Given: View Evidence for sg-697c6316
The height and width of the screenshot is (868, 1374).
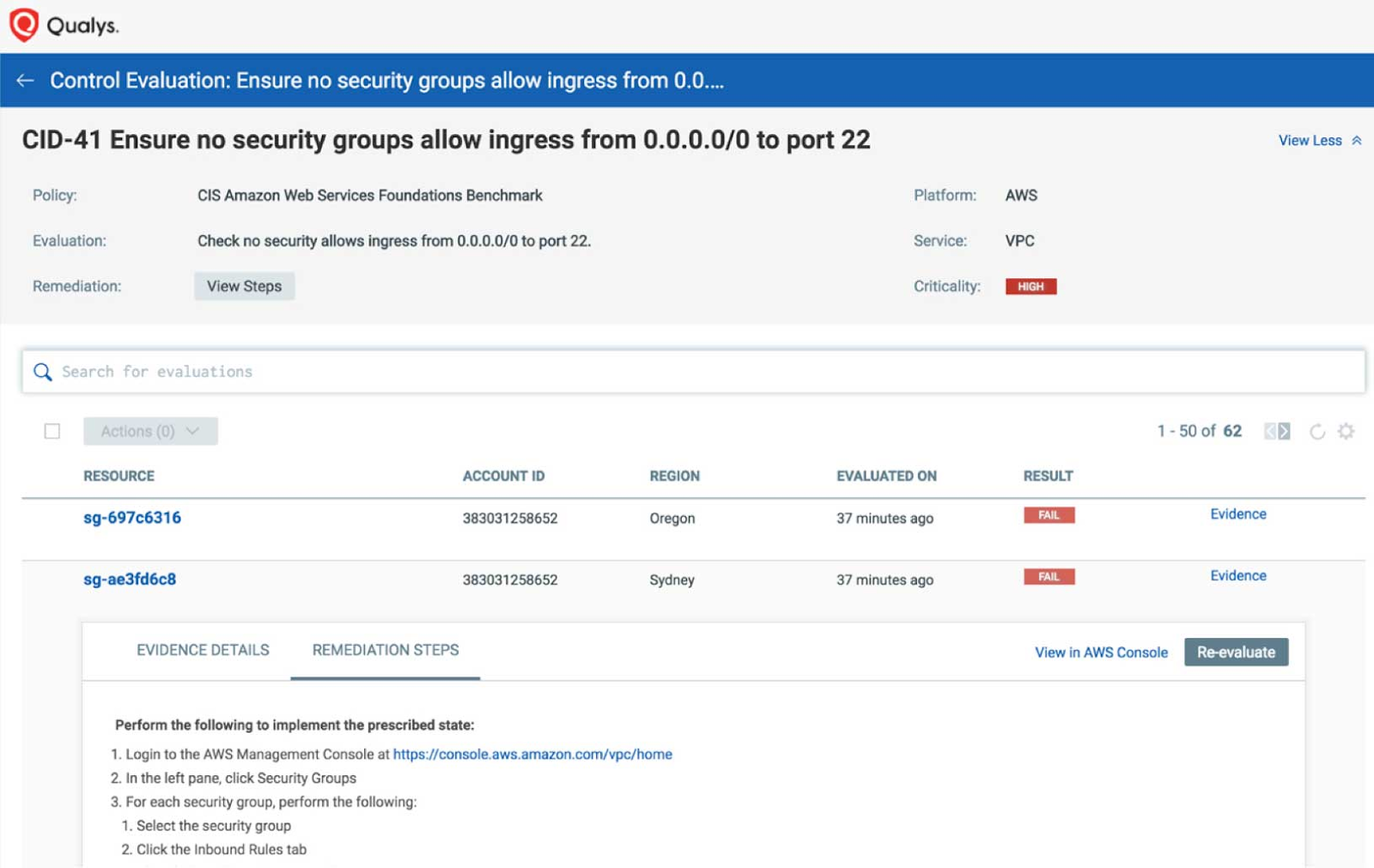Looking at the screenshot, I should [1238, 514].
